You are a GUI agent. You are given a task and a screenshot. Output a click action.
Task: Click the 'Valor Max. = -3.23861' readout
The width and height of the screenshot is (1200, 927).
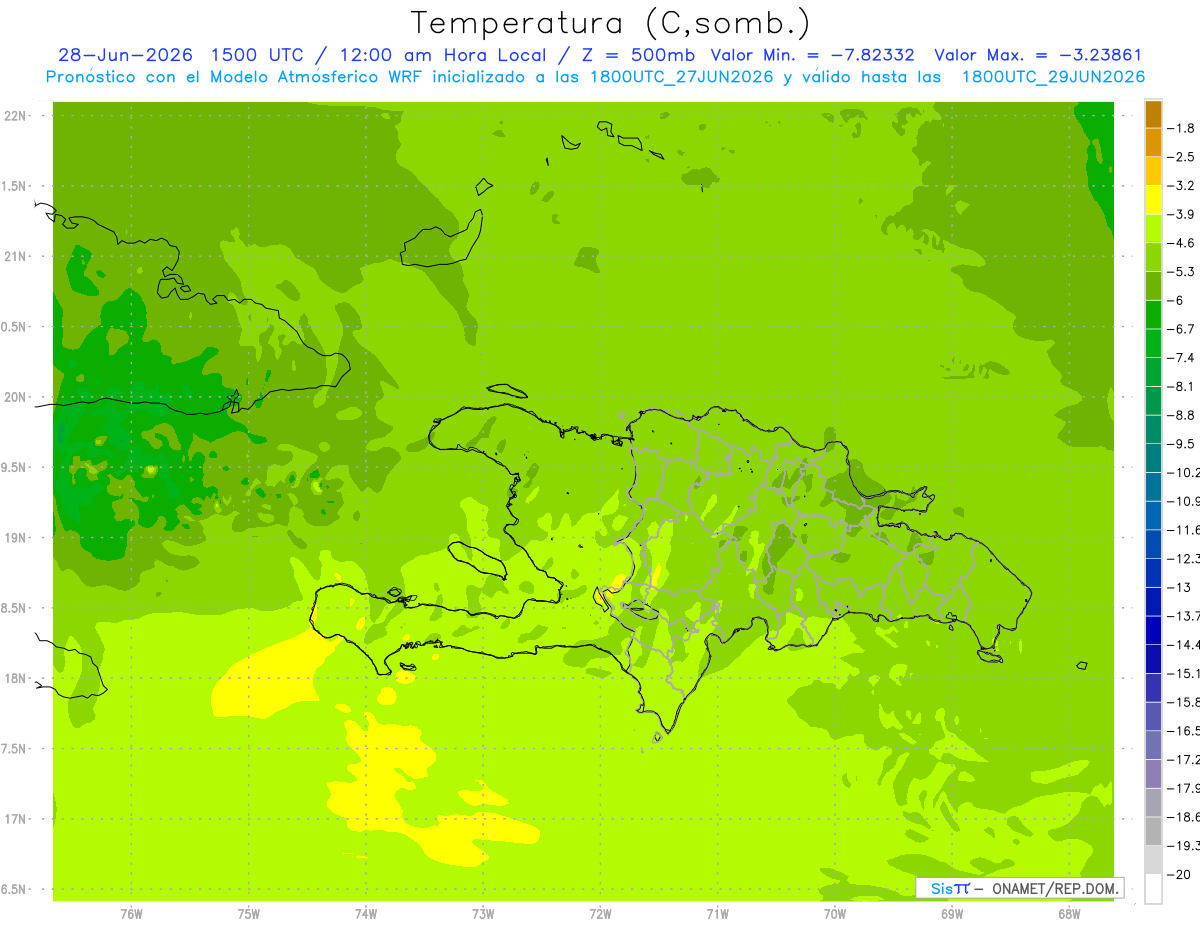tap(1038, 55)
